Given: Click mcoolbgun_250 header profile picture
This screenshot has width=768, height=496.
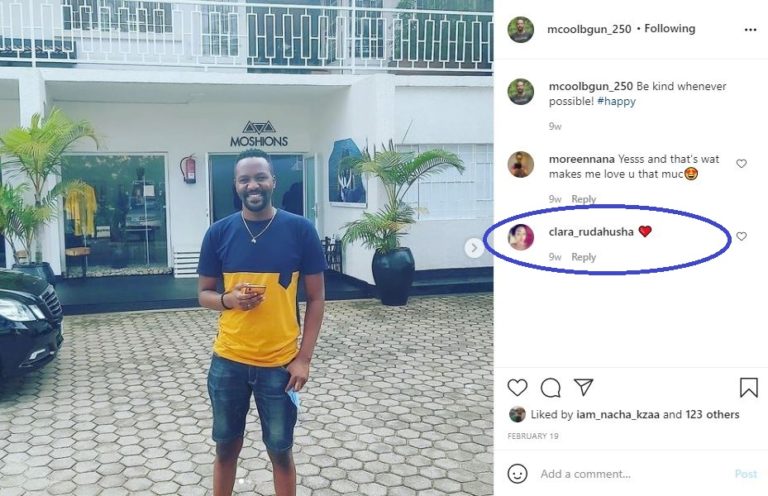Looking at the screenshot, I should [520, 30].
